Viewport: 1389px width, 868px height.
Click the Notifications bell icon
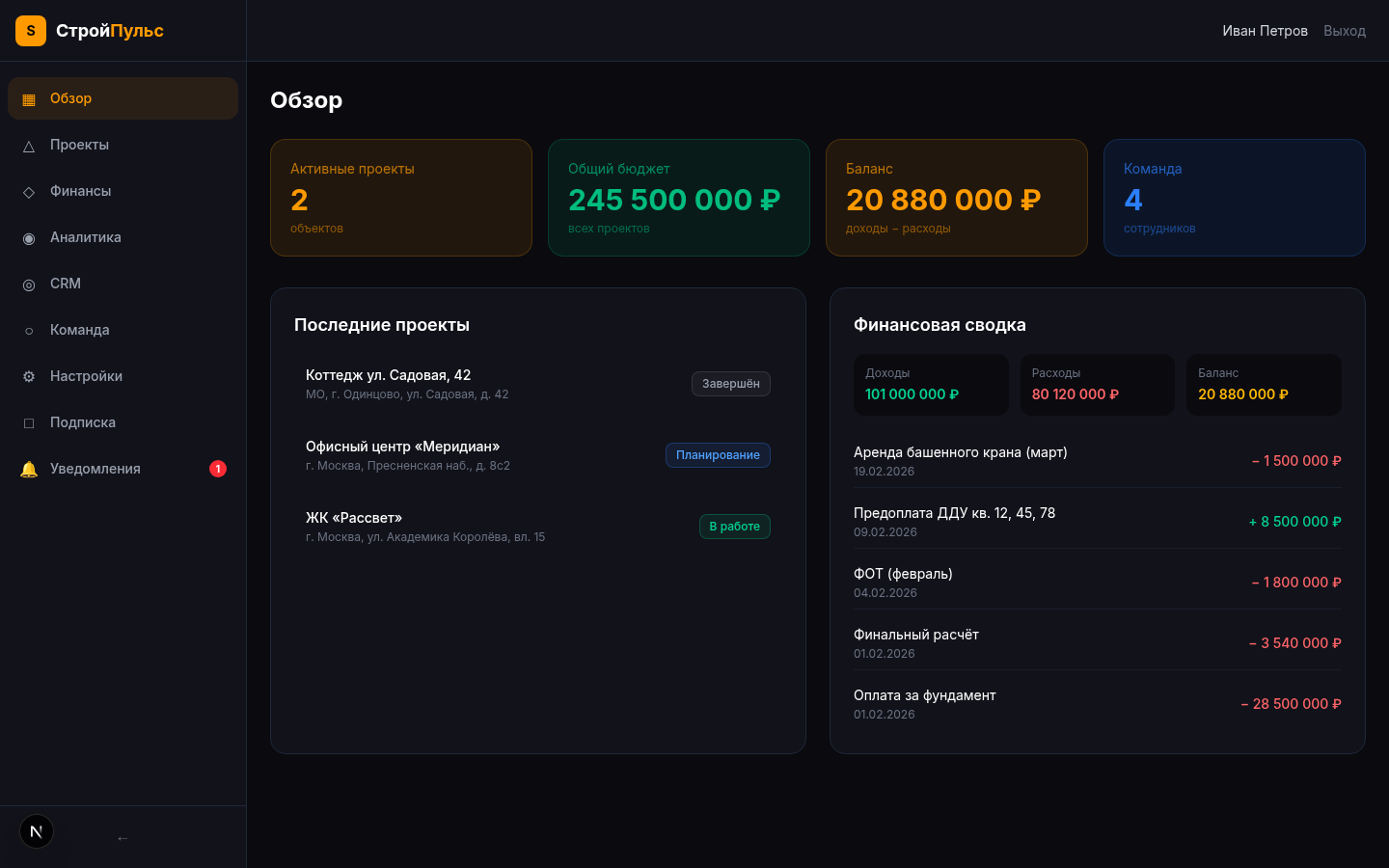tap(29, 469)
